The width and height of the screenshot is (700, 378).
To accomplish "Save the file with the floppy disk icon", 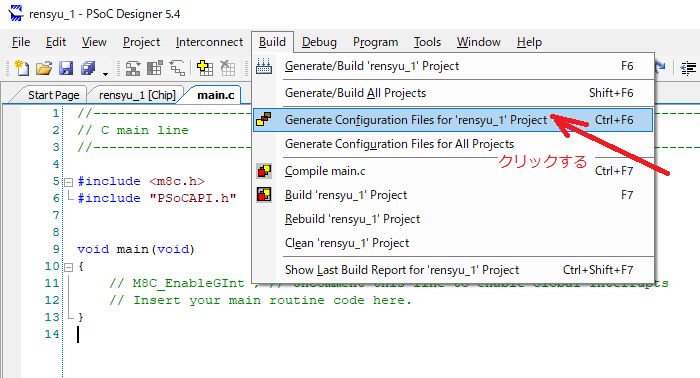I will pos(66,68).
